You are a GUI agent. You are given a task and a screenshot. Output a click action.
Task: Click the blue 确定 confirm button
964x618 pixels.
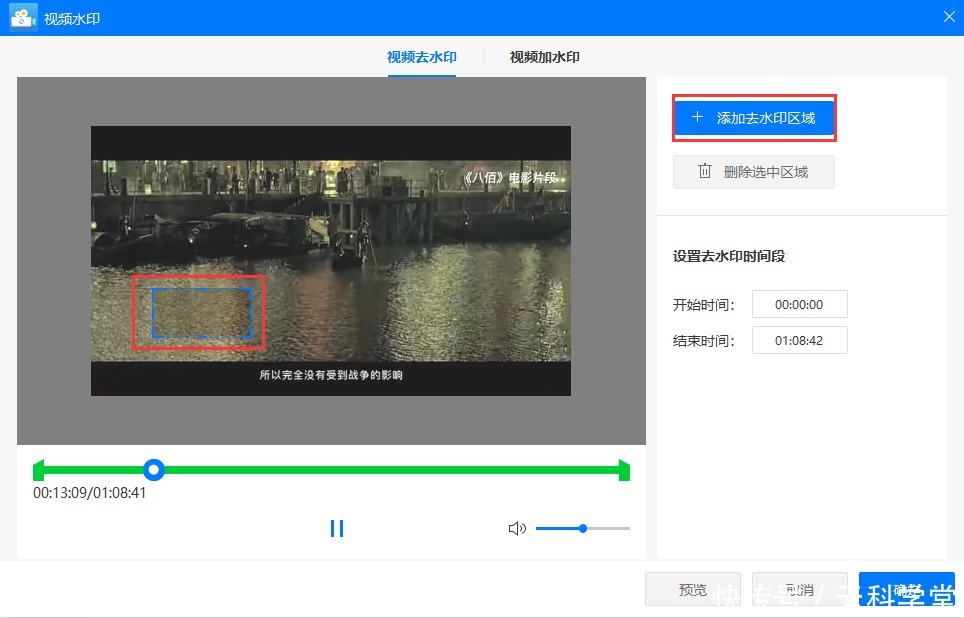[x=907, y=590]
